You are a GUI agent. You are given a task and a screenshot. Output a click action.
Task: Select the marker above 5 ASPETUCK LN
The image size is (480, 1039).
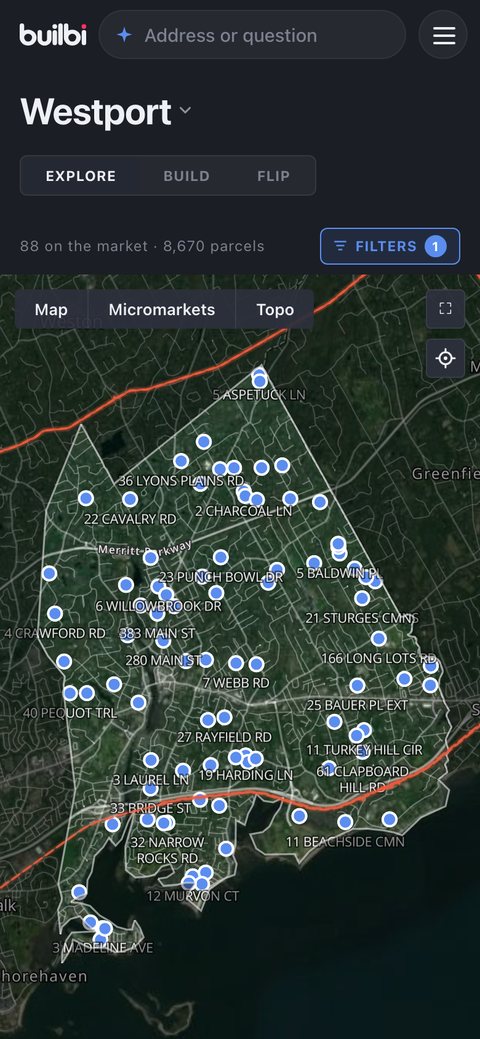259,380
